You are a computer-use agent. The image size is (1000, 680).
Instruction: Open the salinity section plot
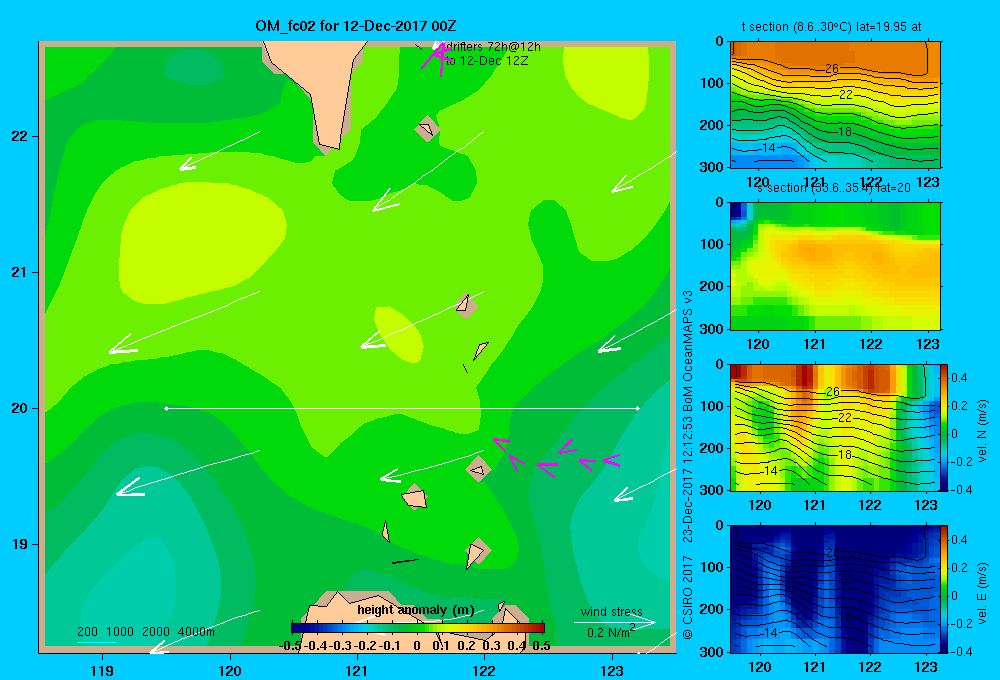click(x=835, y=265)
